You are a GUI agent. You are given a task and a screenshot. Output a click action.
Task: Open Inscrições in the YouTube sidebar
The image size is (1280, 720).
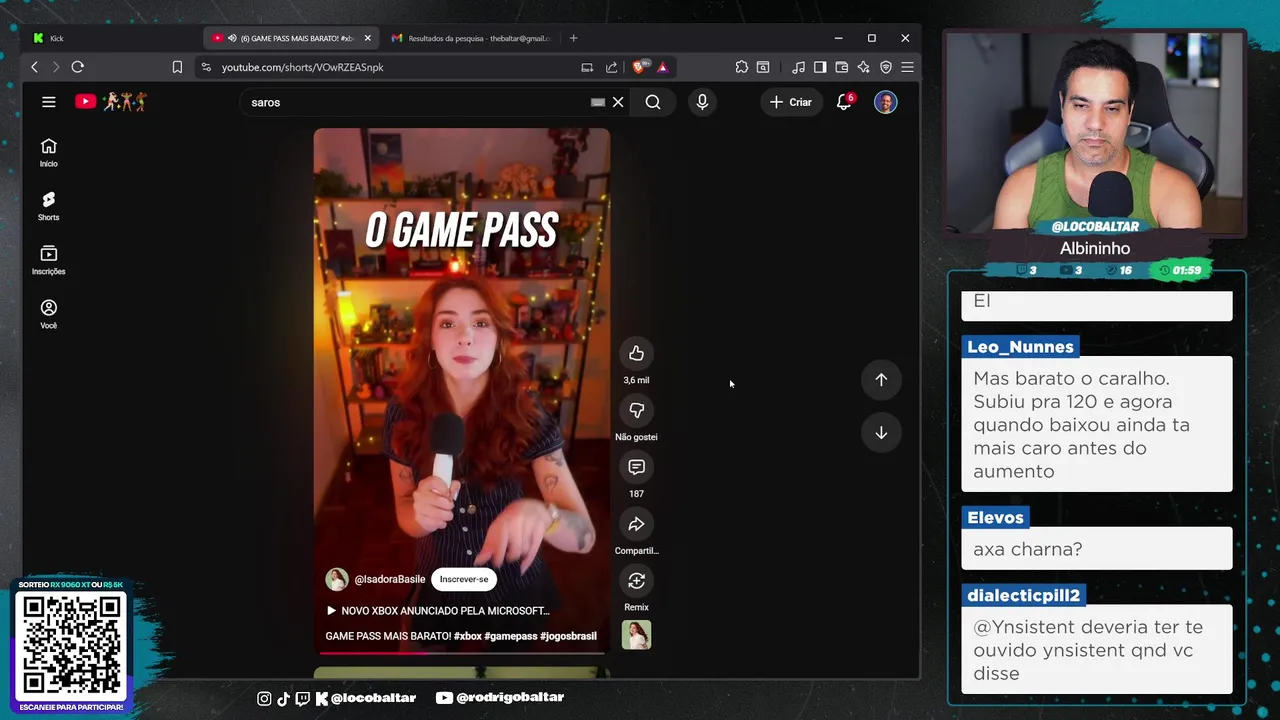(48, 261)
